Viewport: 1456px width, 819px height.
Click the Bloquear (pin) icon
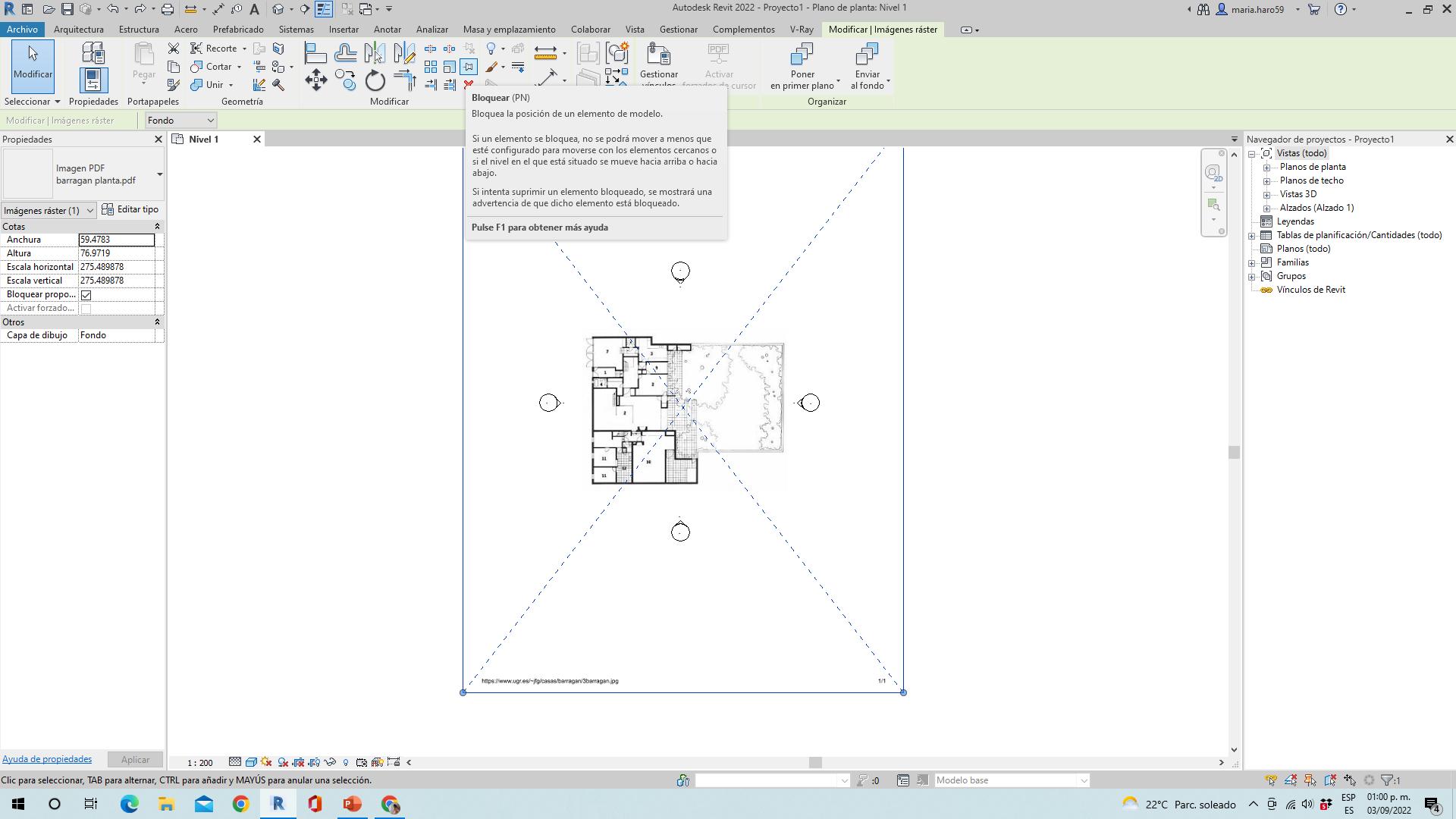[x=469, y=67]
